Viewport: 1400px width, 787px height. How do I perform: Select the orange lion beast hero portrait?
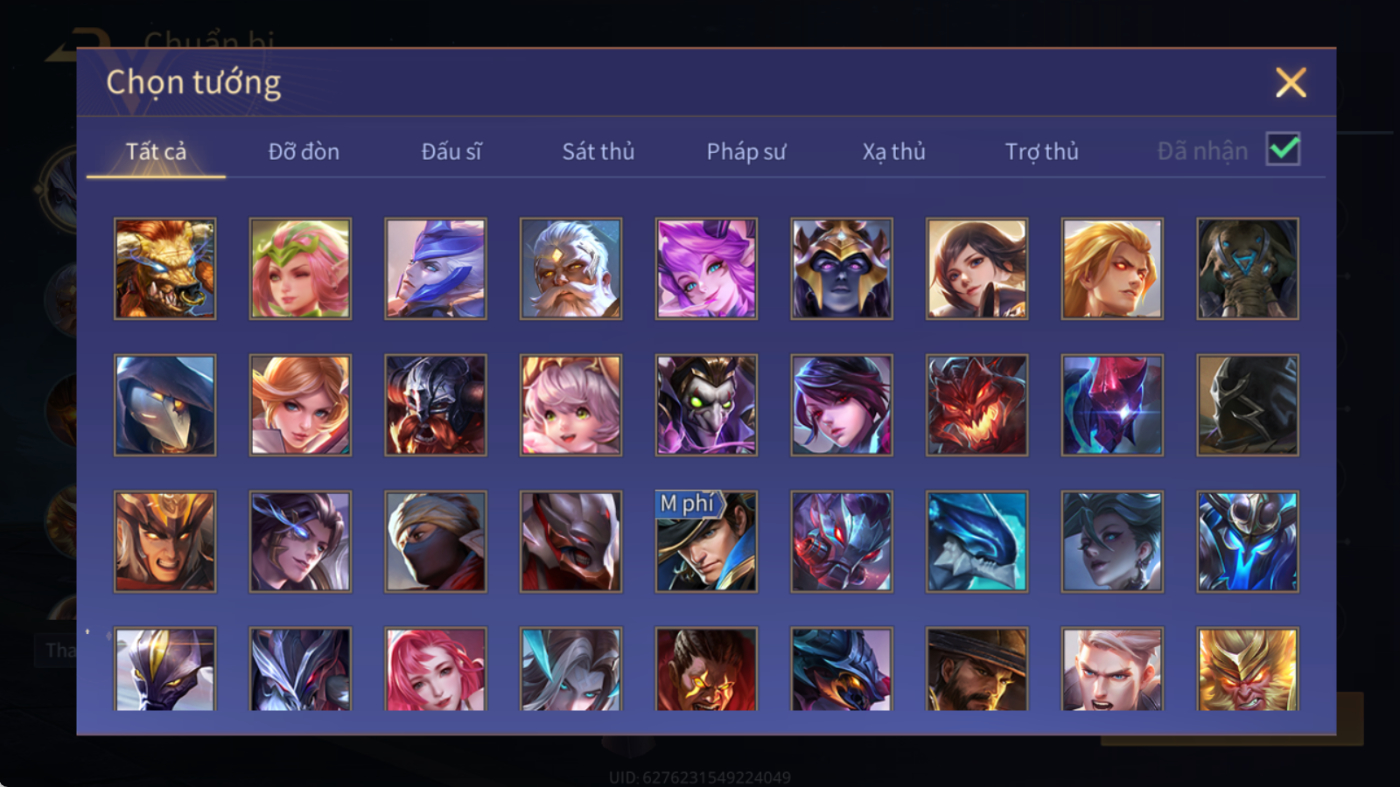coord(165,269)
